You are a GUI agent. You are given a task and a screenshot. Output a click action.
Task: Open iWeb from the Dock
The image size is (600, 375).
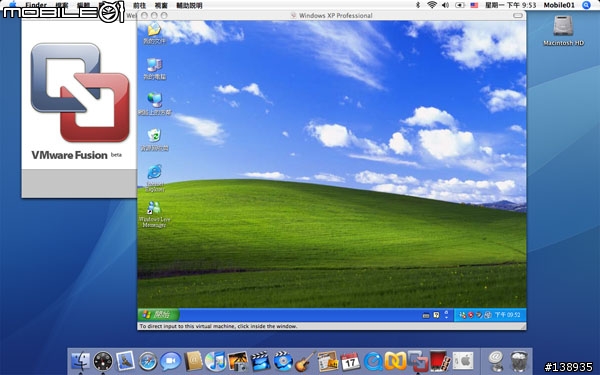[328, 361]
